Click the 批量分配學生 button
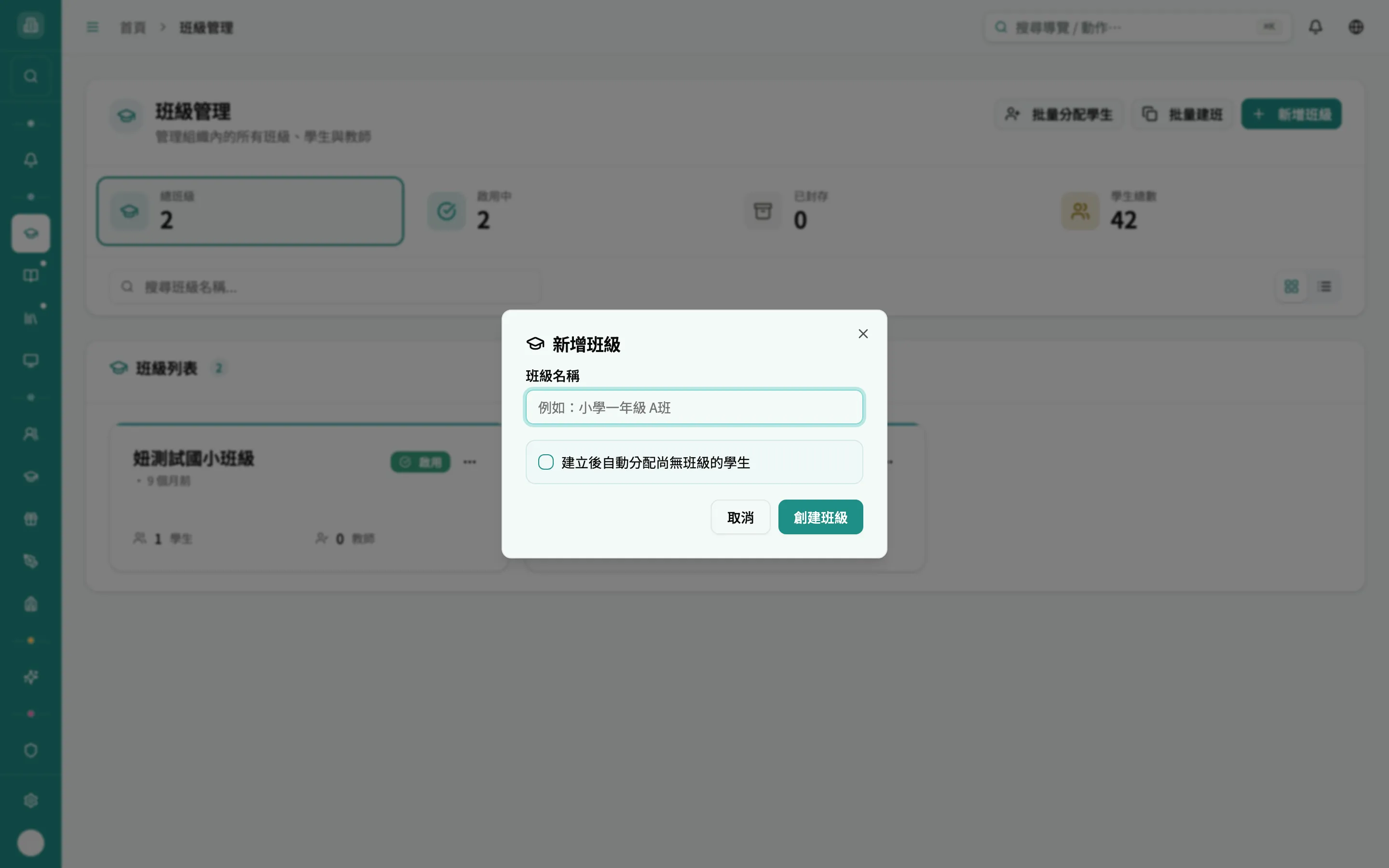 [x=1059, y=114]
